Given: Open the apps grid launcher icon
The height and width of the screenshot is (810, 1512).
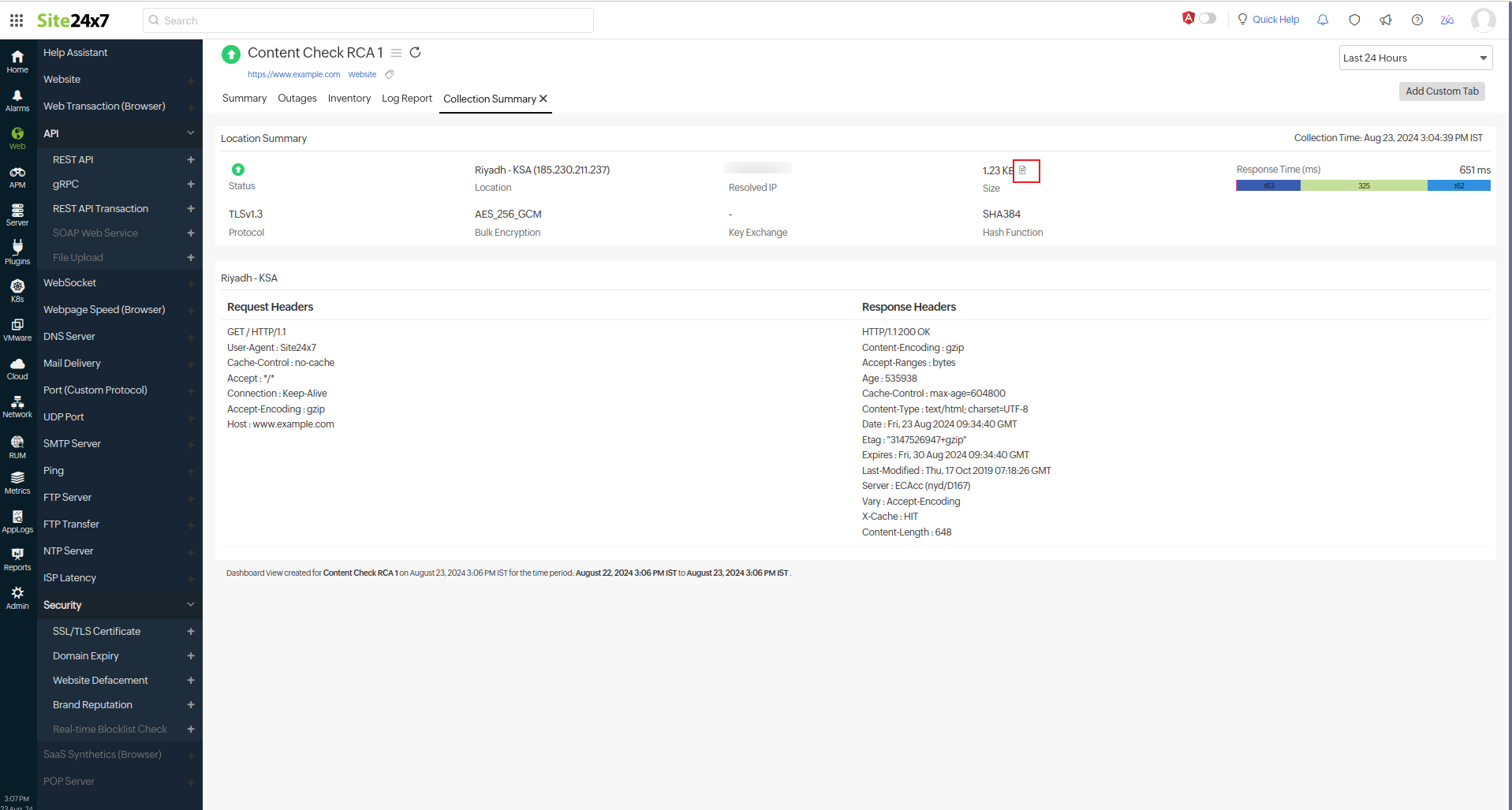Looking at the screenshot, I should (x=17, y=21).
